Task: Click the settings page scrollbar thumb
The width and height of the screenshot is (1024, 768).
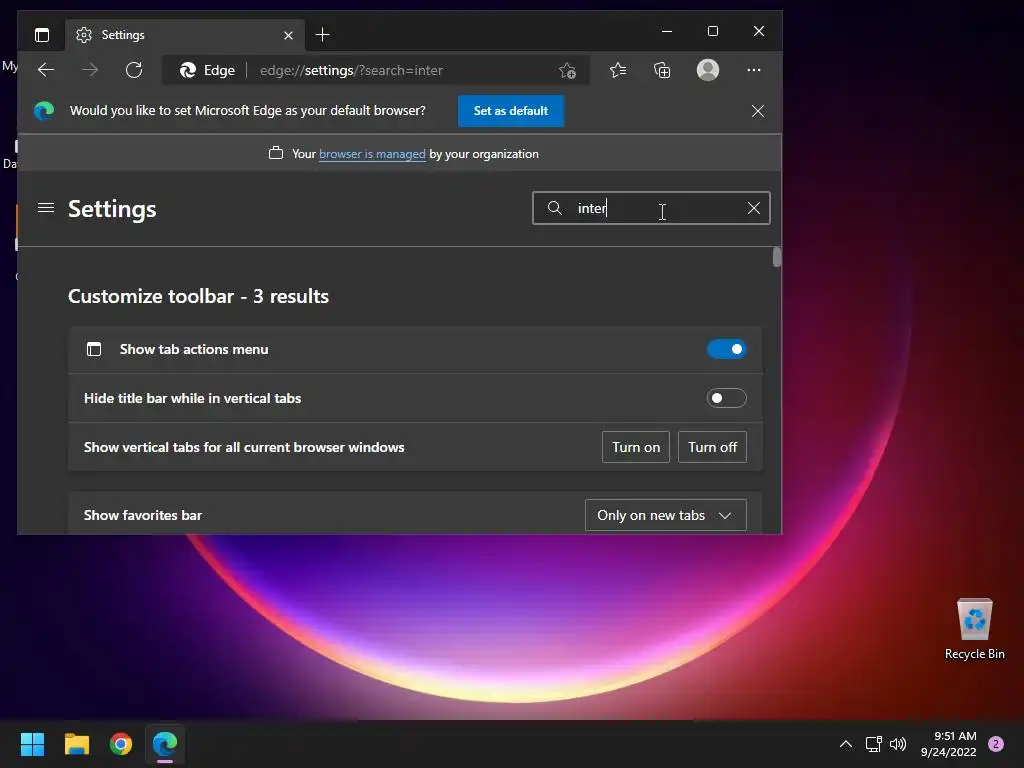Action: tap(776, 257)
